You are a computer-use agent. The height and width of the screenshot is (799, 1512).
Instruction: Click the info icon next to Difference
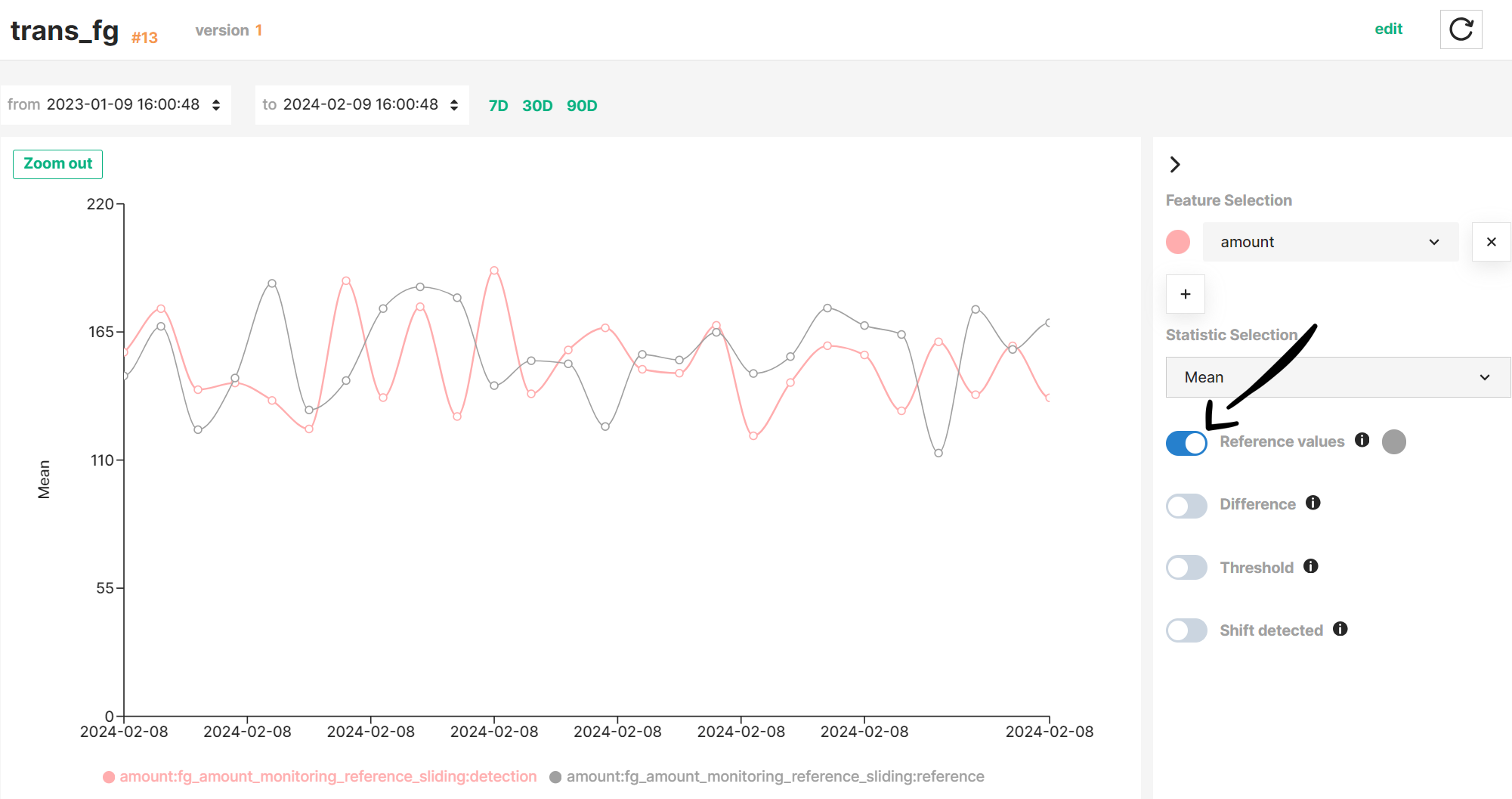(1313, 503)
